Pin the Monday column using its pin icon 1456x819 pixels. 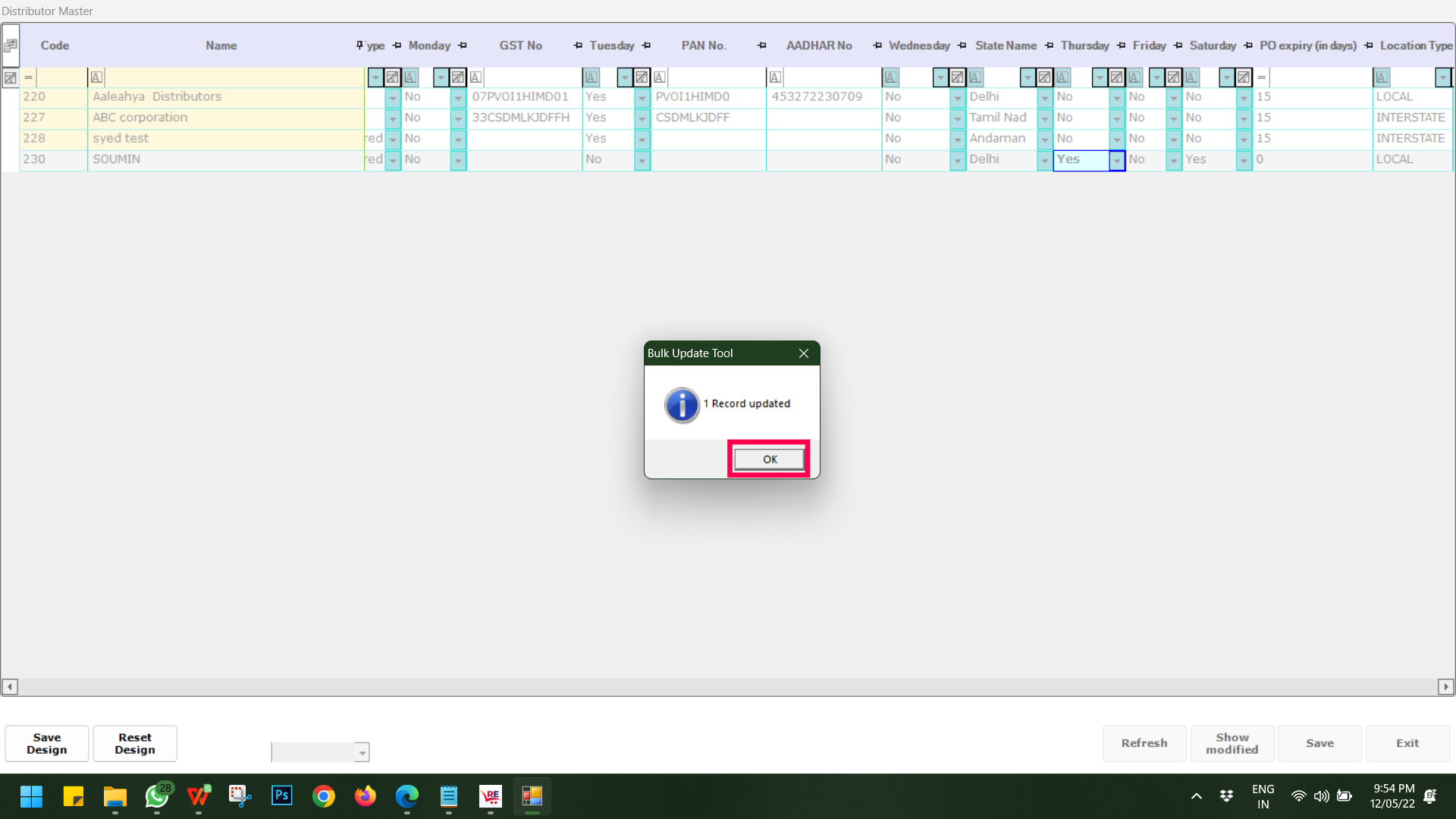(x=463, y=45)
